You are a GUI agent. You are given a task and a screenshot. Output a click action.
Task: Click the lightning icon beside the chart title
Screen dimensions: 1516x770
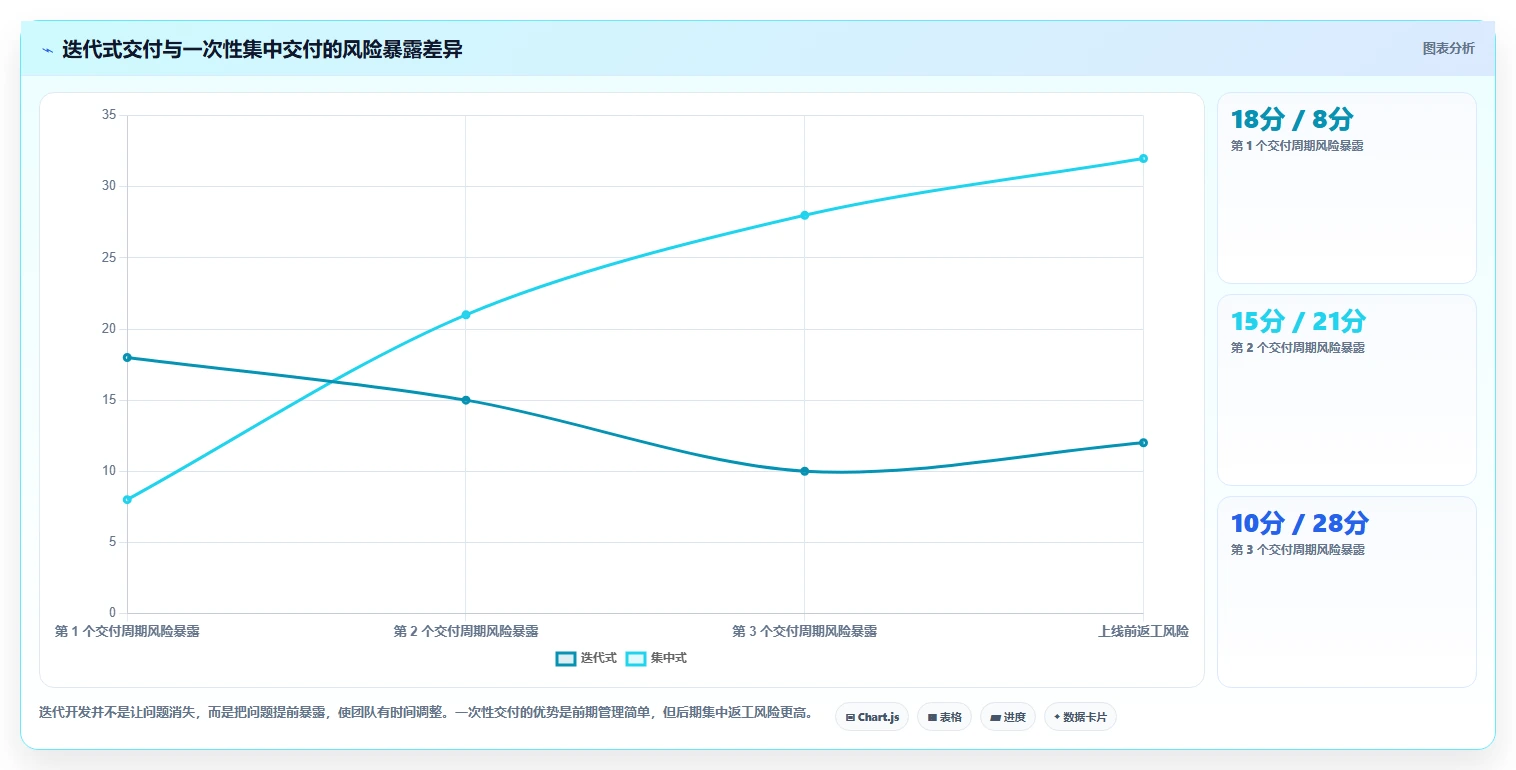(47, 50)
